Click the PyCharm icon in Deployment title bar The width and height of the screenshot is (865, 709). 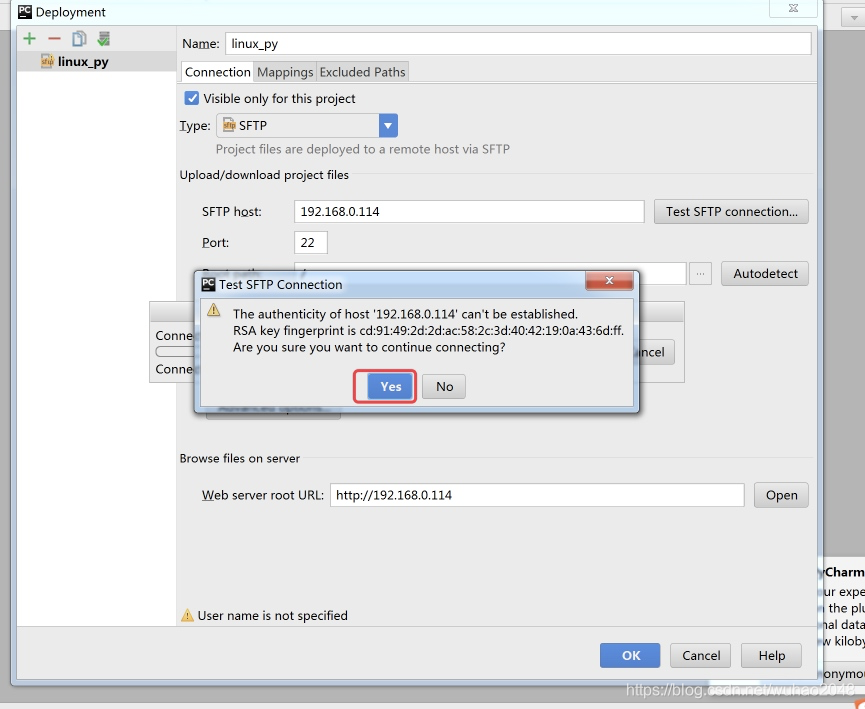coord(24,12)
